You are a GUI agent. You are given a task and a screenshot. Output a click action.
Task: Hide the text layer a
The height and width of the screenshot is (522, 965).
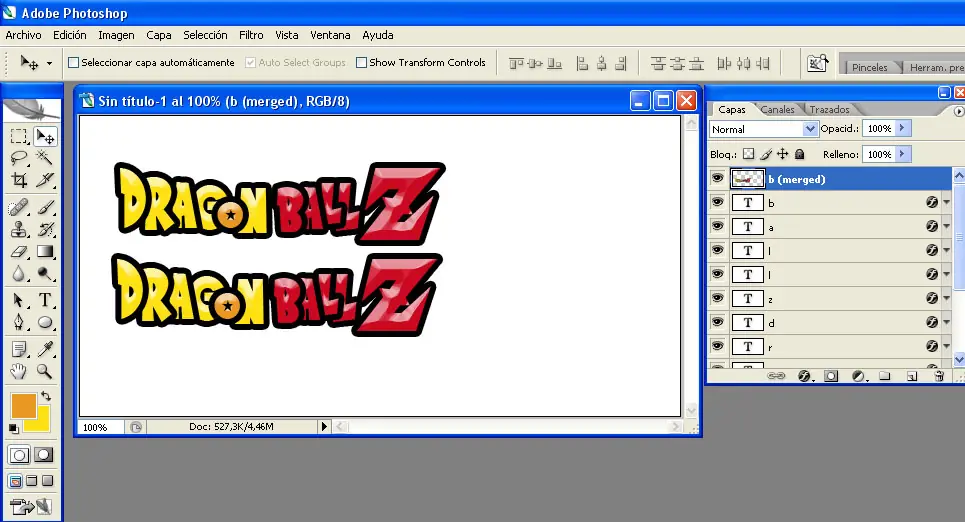coord(718,227)
